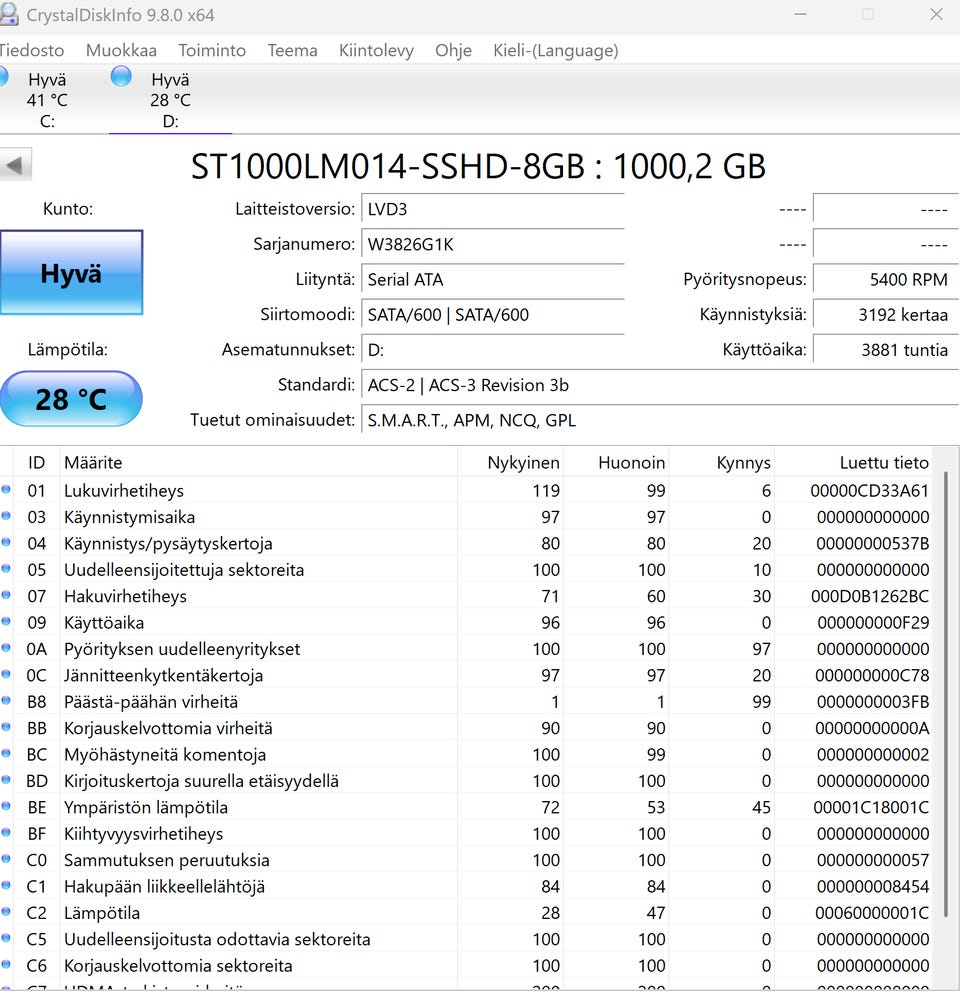Viewport: 960px width, 994px height.
Task: Click the 28 °C temperature button
Action: point(71,399)
